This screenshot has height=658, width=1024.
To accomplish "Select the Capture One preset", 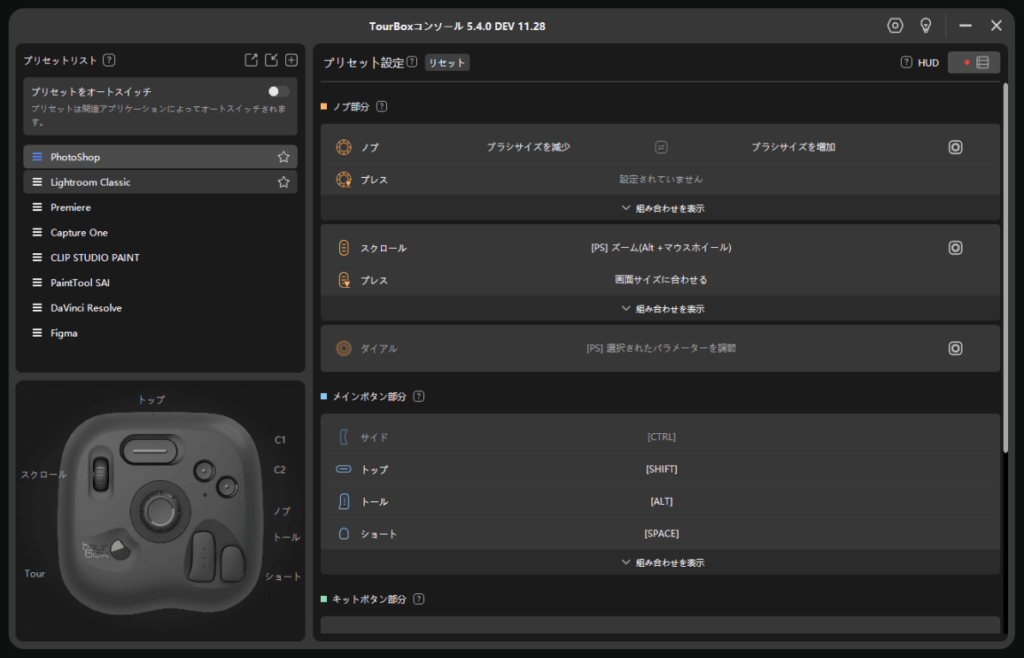I will 161,232.
